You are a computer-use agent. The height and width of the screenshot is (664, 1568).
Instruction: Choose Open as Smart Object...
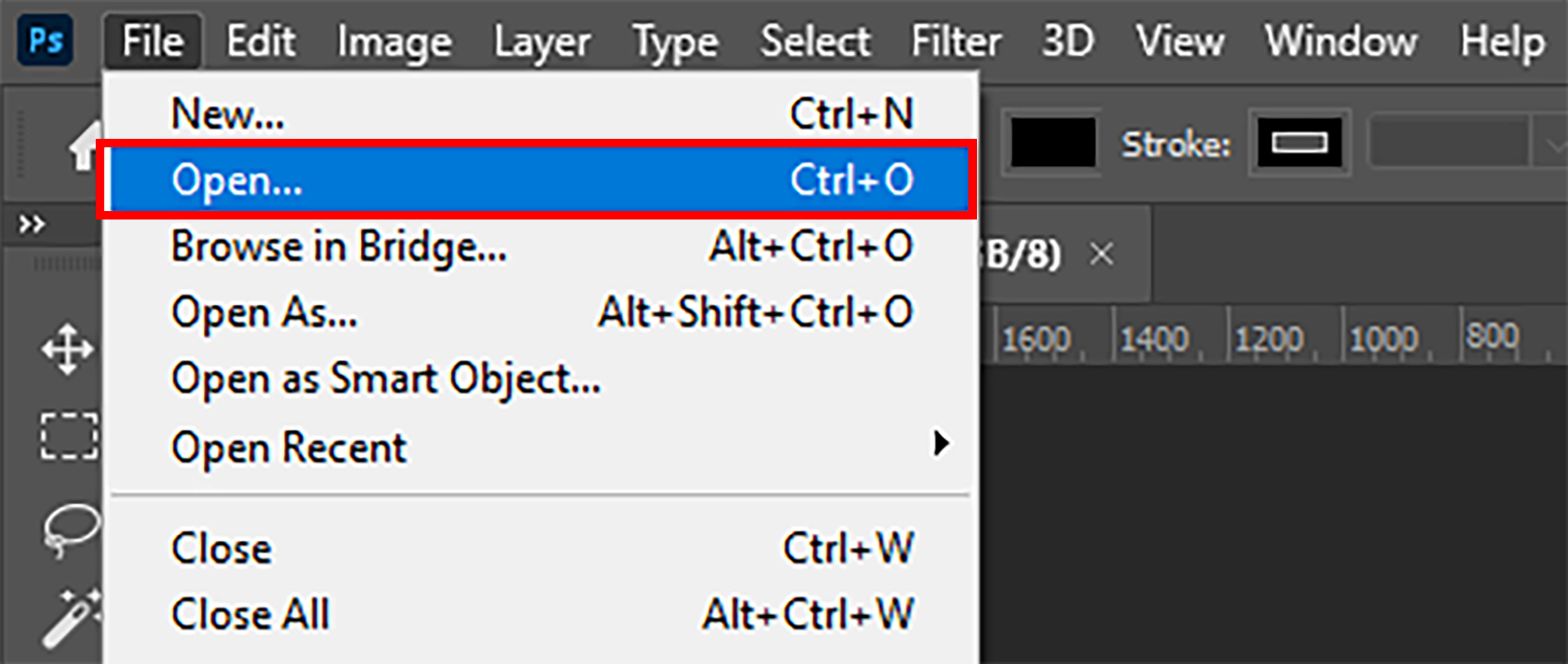point(386,379)
